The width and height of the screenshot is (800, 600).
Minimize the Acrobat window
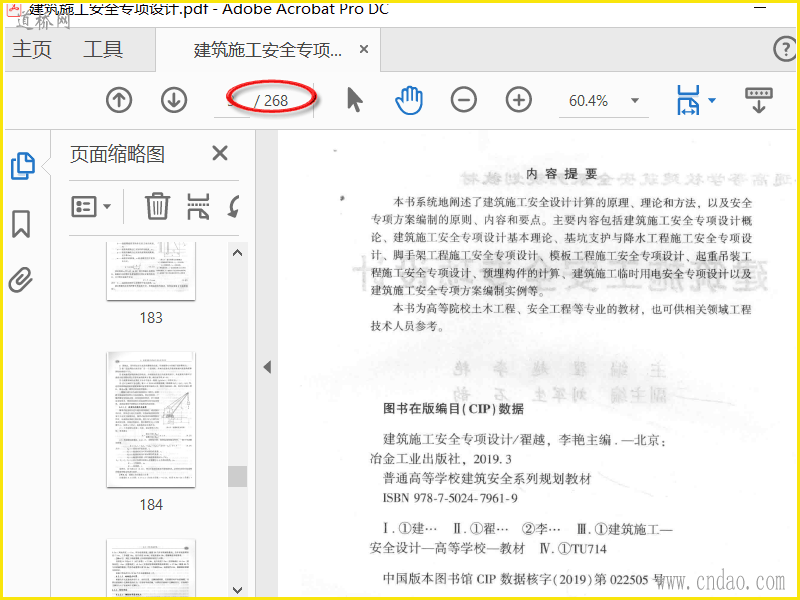pyautogui.click(x=760, y=8)
